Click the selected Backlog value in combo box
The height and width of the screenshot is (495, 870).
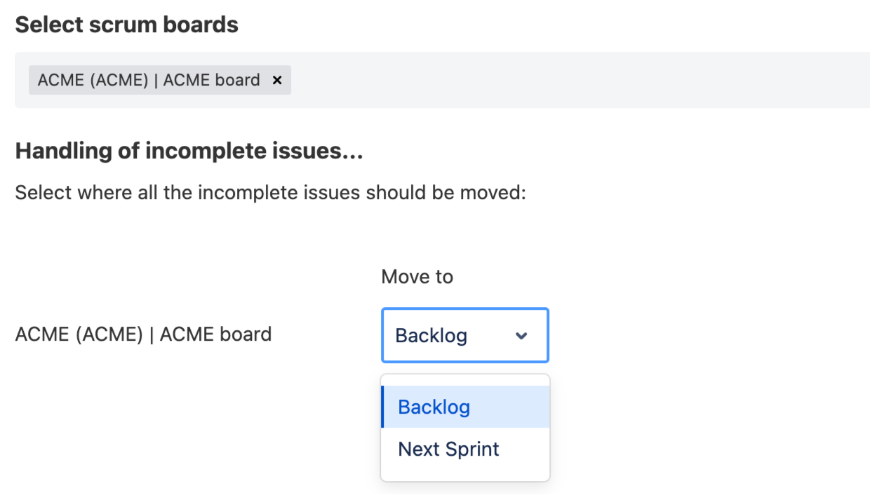point(431,336)
